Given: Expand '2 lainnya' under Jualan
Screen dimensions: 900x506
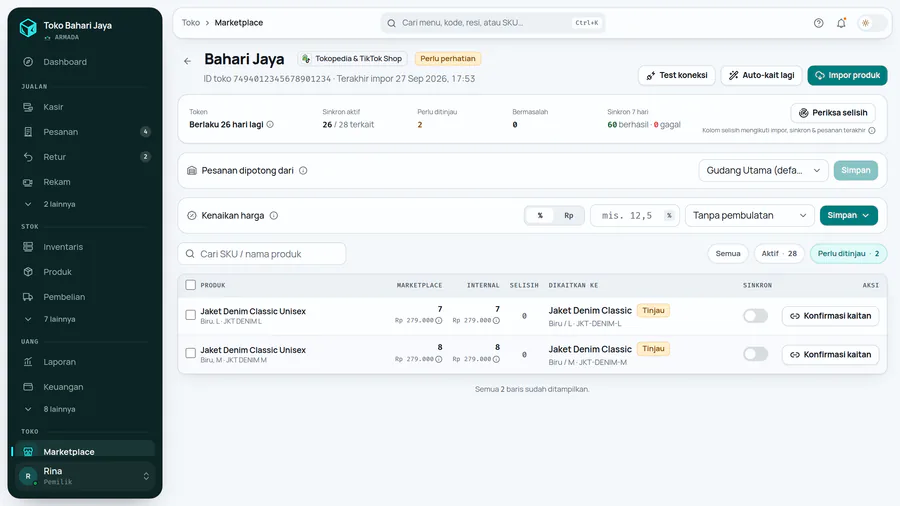Looking at the screenshot, I should click(85, 204).
